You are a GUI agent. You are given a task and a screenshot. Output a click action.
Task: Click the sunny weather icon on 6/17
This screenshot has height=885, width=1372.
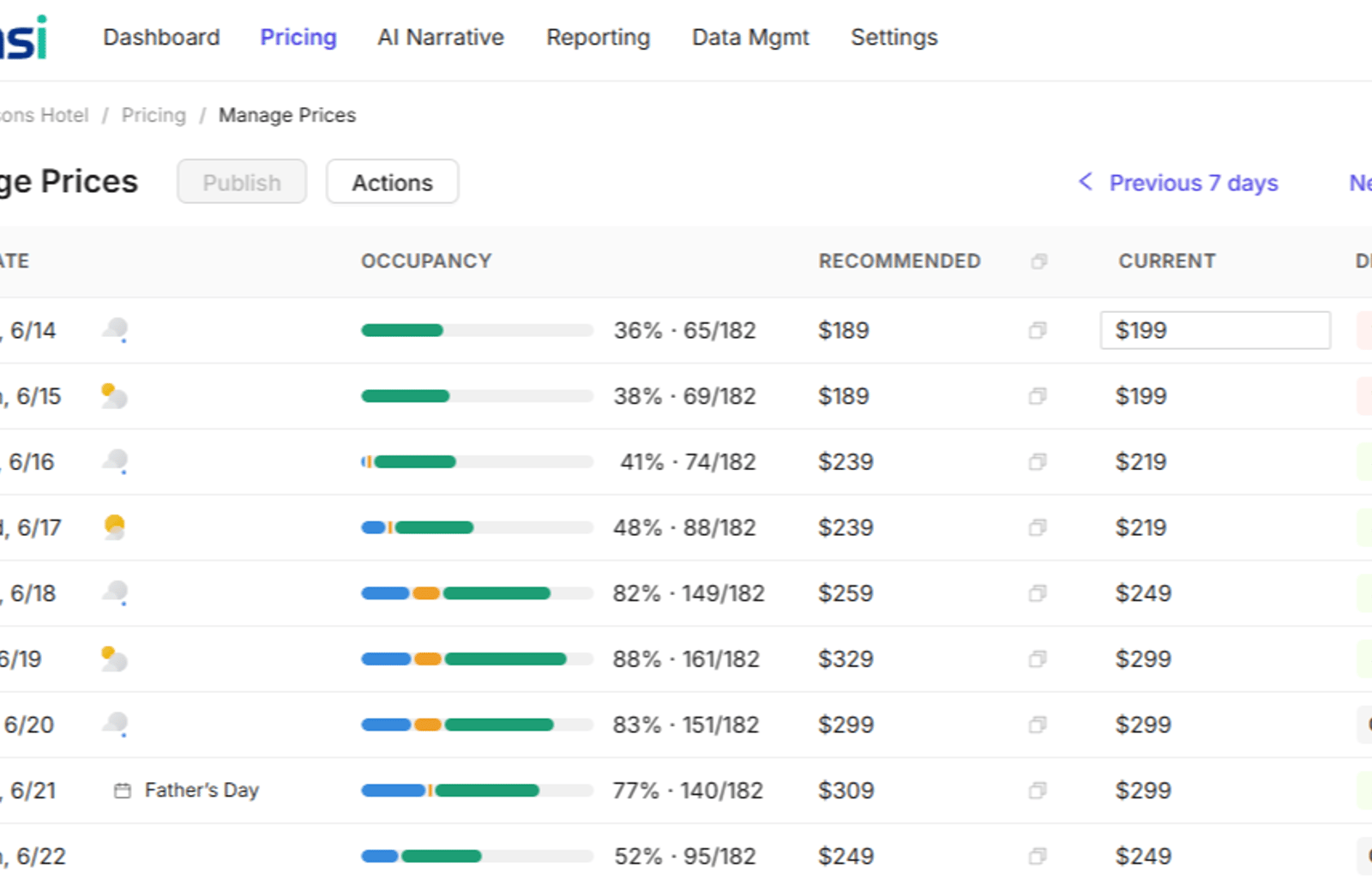pyautogui.click(x=114, y=527)
